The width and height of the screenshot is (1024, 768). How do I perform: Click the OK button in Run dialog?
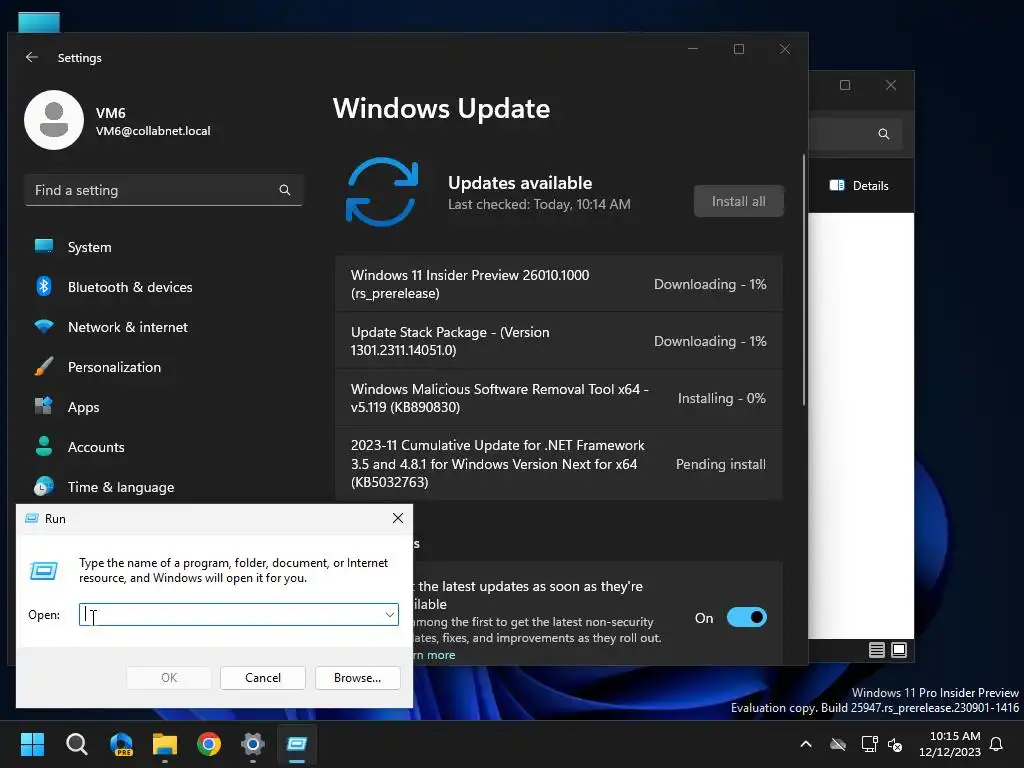(x=168, y=678)
